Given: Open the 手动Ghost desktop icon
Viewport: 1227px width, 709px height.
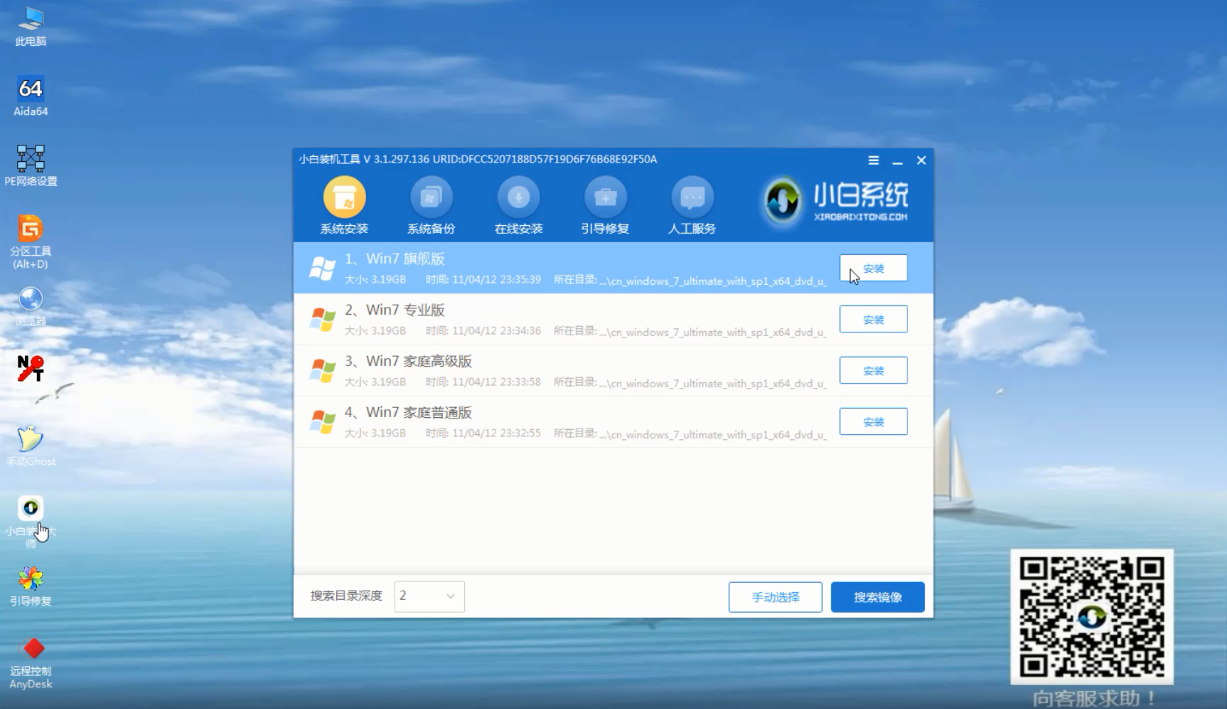Looking at the screenshot, I should (31, 445).
